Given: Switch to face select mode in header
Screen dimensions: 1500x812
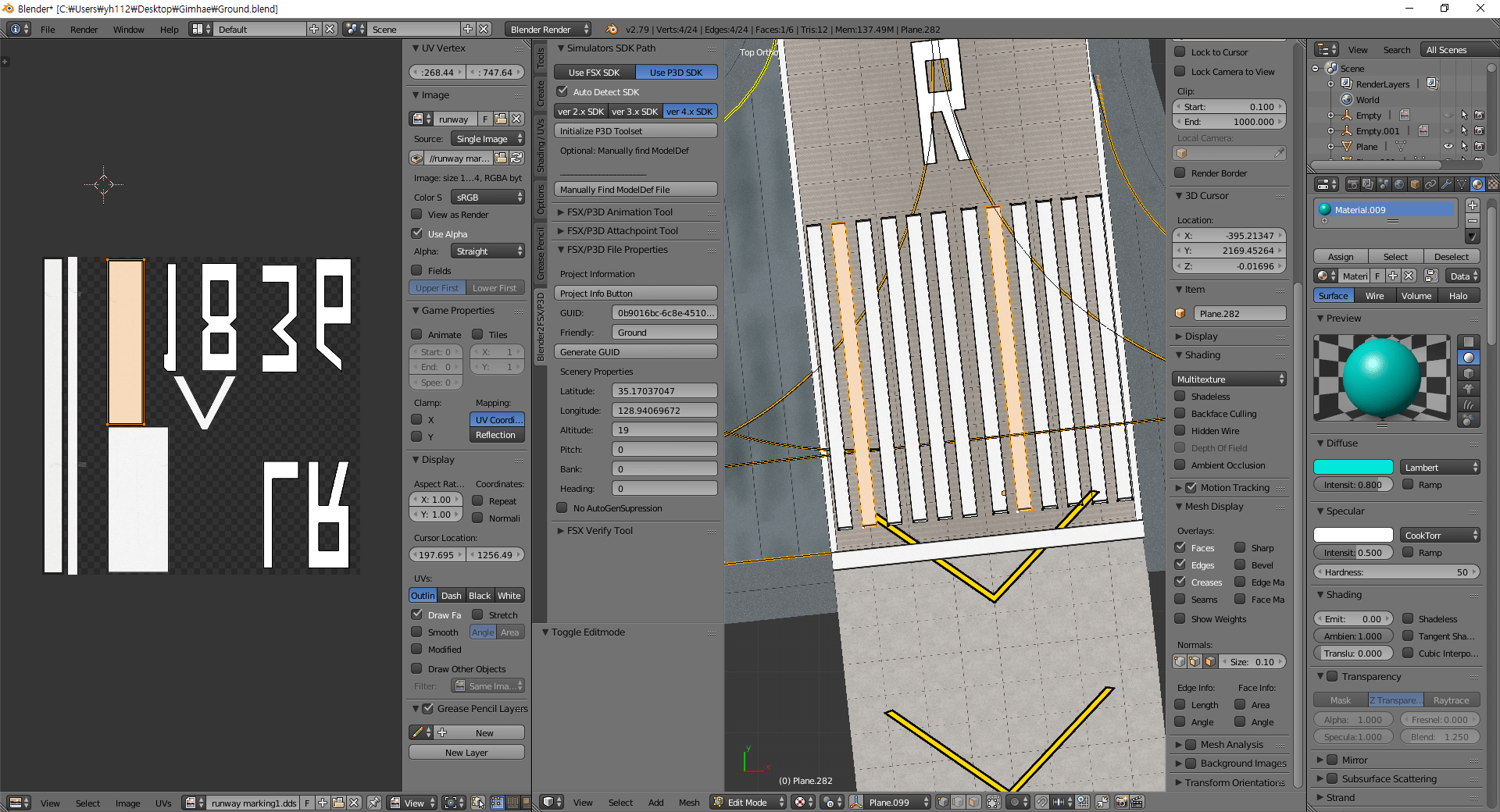Looking at the screenshot, I should [972, 803].
